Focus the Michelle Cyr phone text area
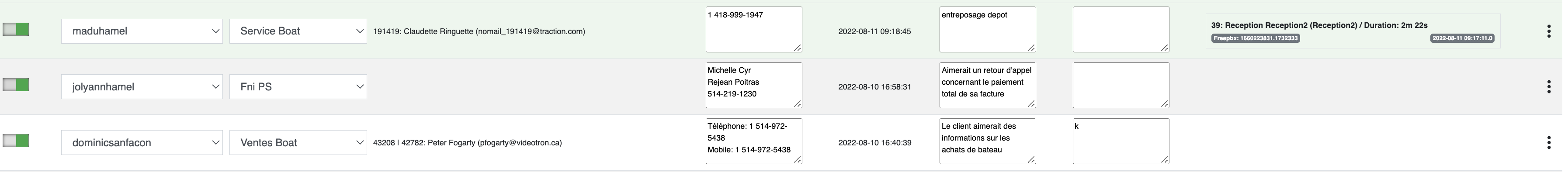 [x=753, y=85]
